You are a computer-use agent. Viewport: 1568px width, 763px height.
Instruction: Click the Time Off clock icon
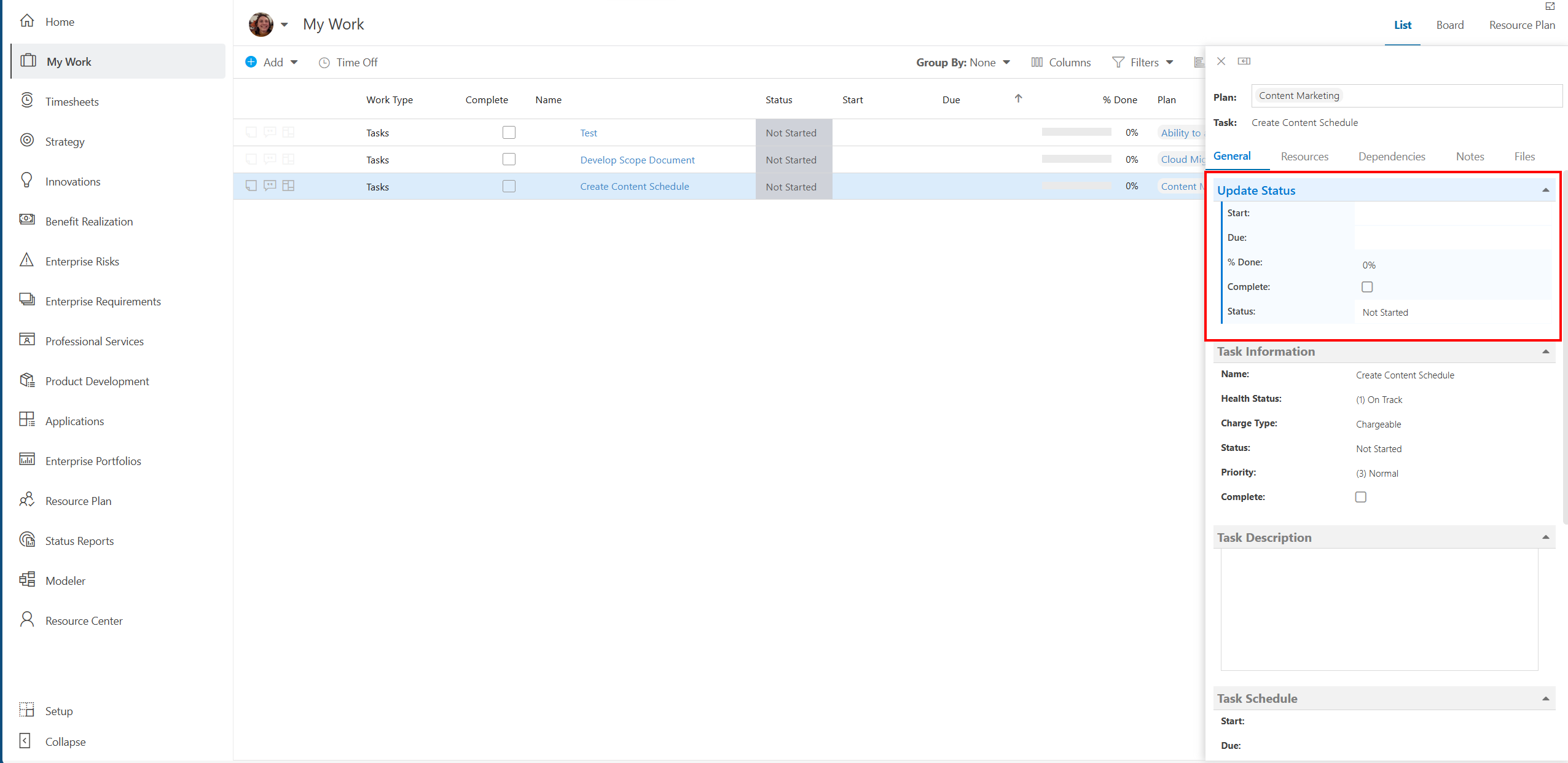tap(324, 63)
